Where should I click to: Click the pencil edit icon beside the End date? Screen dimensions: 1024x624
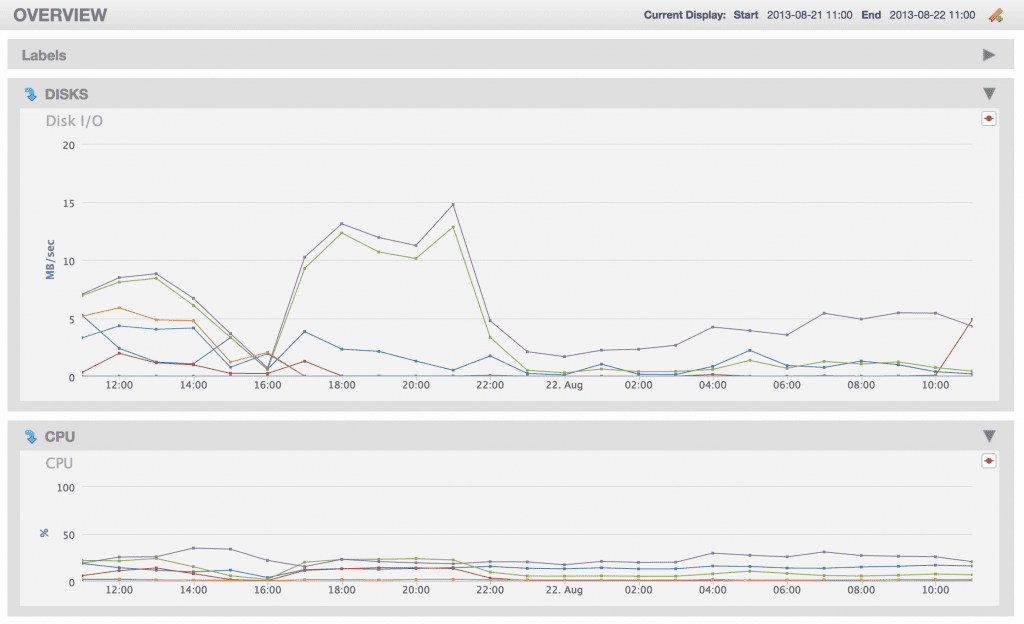point(996,16)
